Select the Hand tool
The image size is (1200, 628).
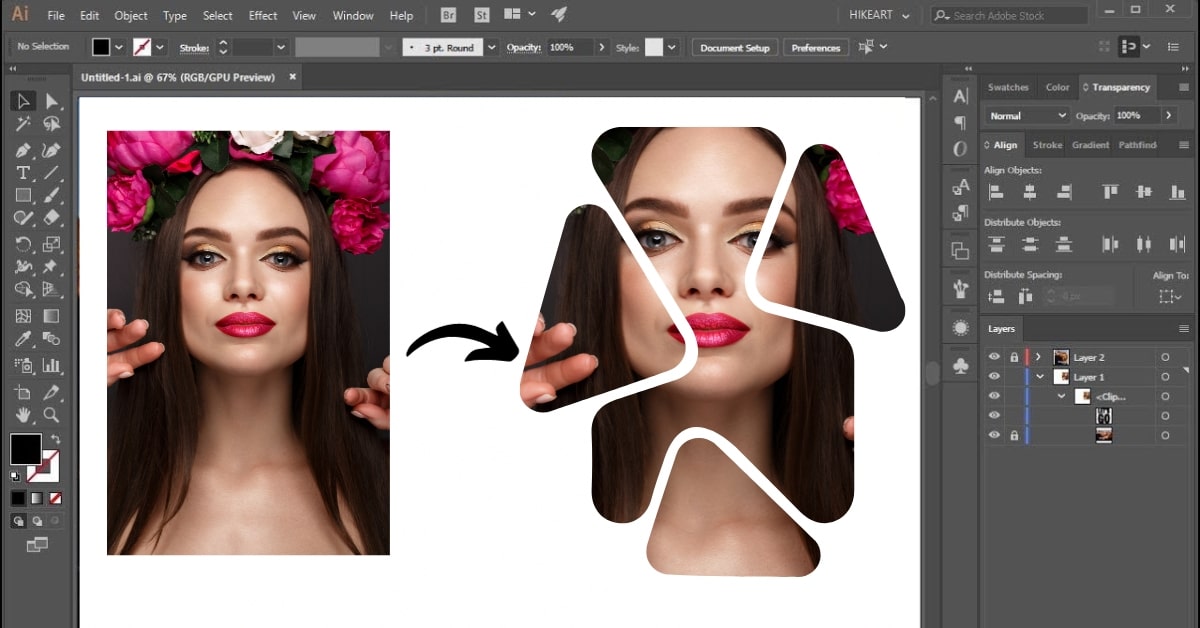coord(23,416)
